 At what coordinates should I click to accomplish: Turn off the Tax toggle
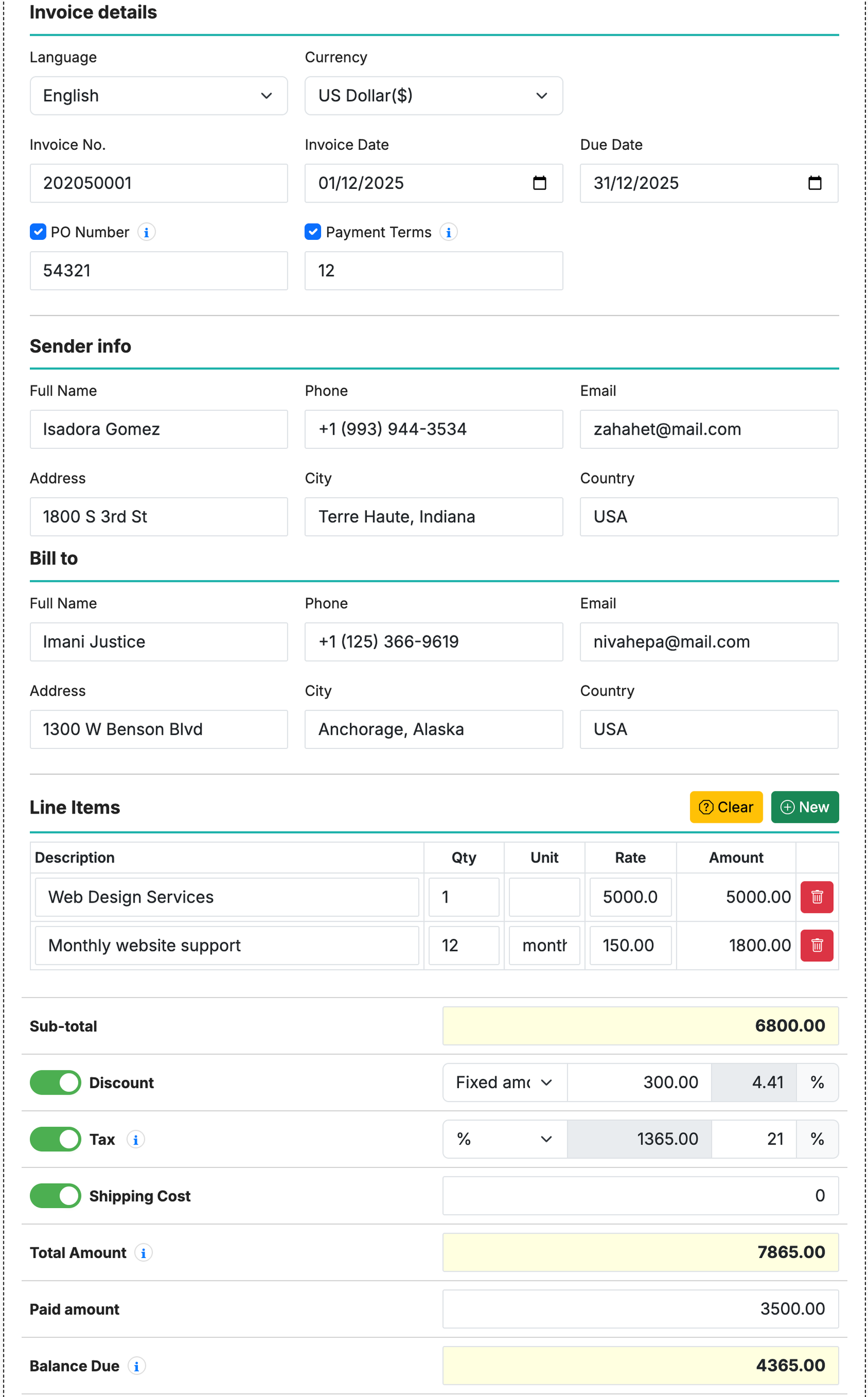coord(55,1139)
